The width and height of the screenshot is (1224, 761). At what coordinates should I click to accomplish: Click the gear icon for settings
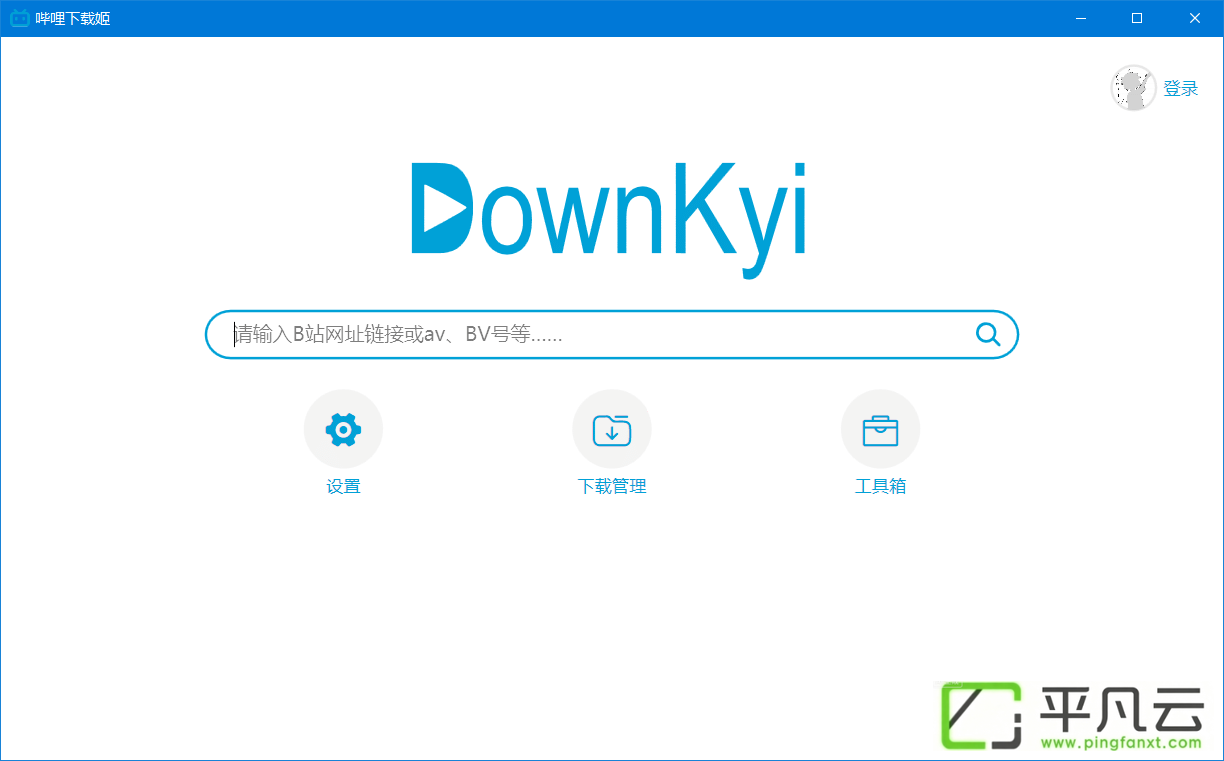tap(343, 429)
